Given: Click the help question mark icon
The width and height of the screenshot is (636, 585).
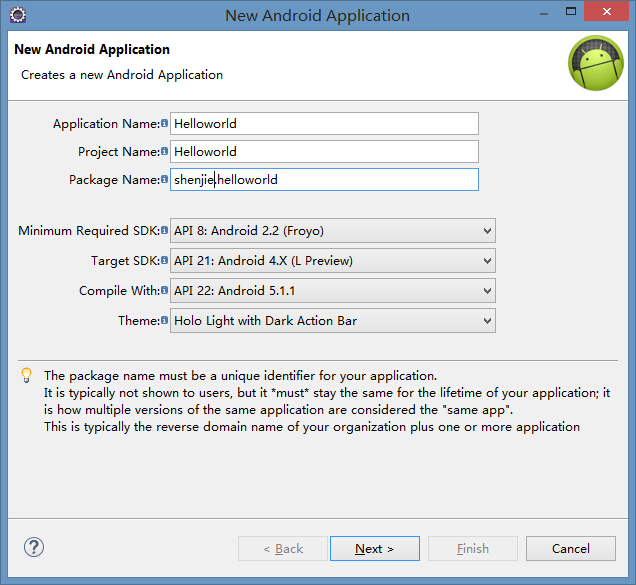Looking at the screenshot, I should click(x=34, y=548).
